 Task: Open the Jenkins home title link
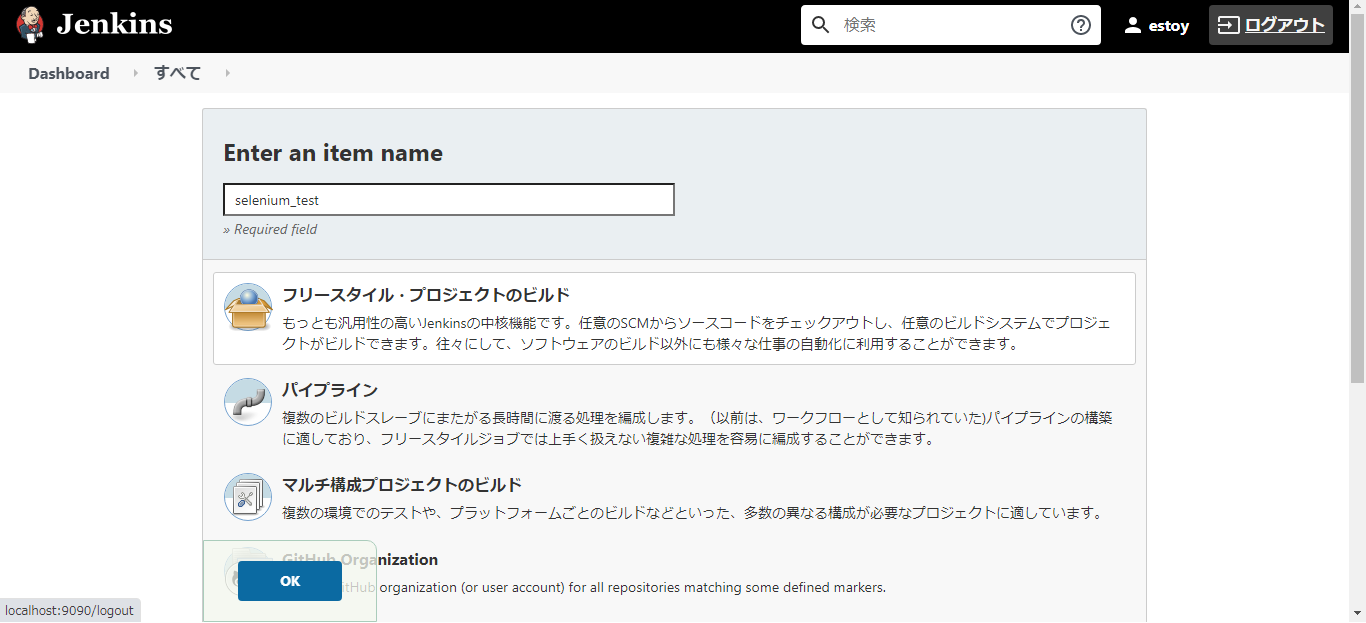(114, 25)
